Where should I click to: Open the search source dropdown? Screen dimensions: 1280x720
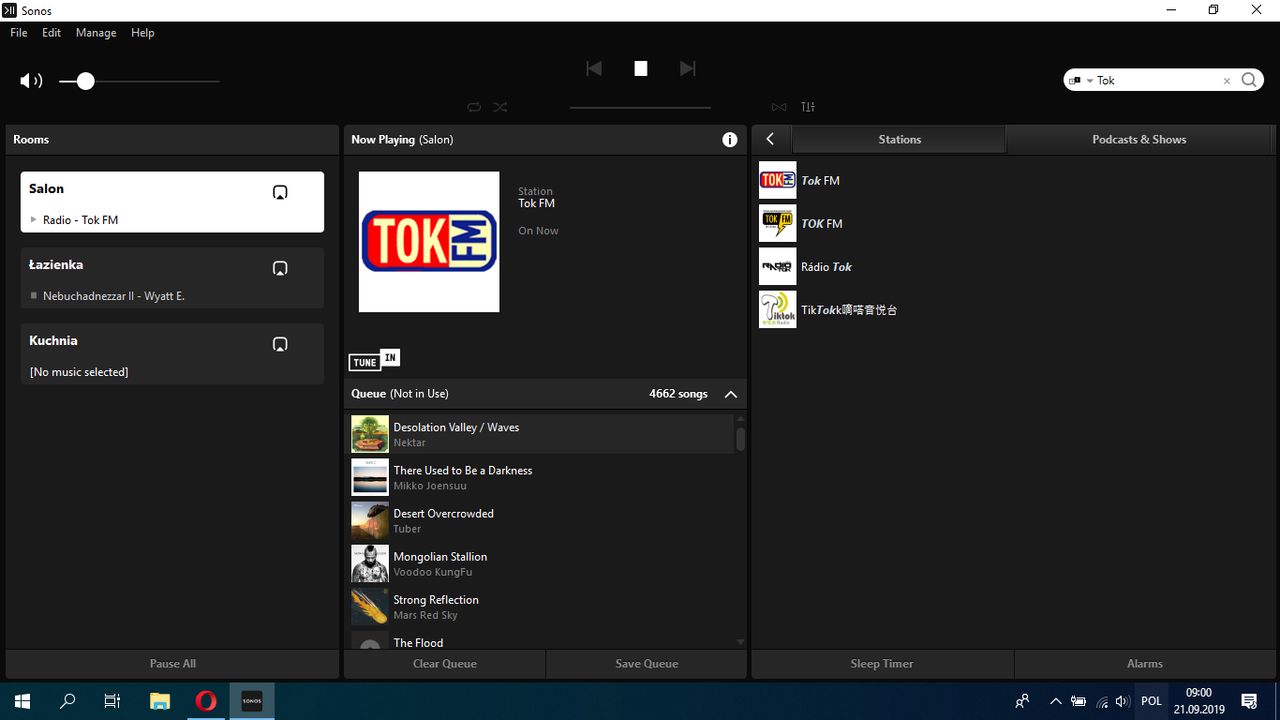(1081, 81)
